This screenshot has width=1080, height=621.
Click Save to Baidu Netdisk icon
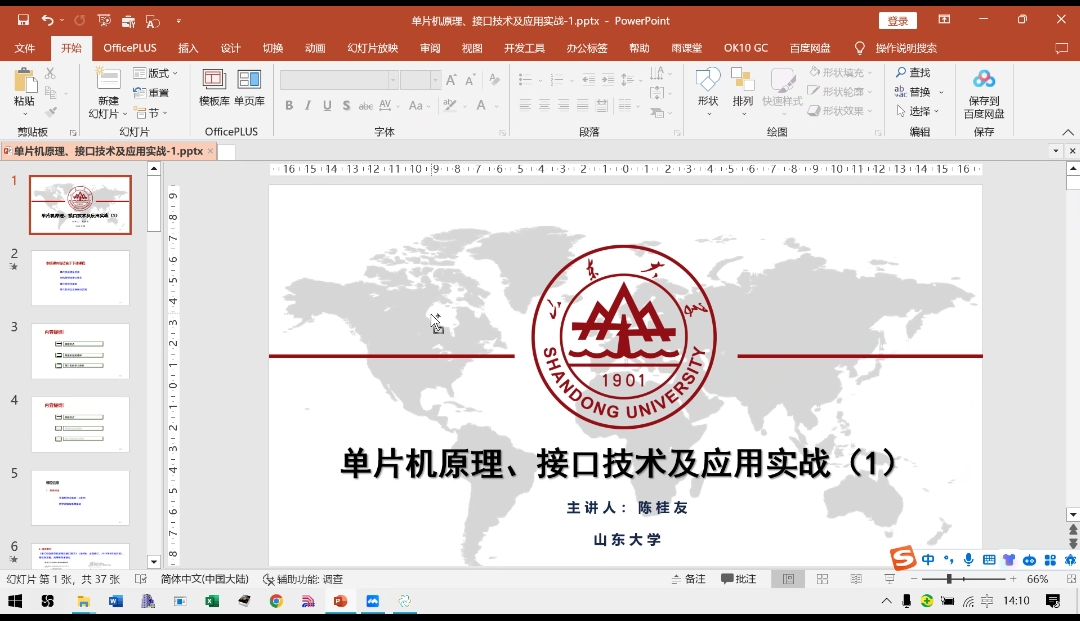click(984, 79)
